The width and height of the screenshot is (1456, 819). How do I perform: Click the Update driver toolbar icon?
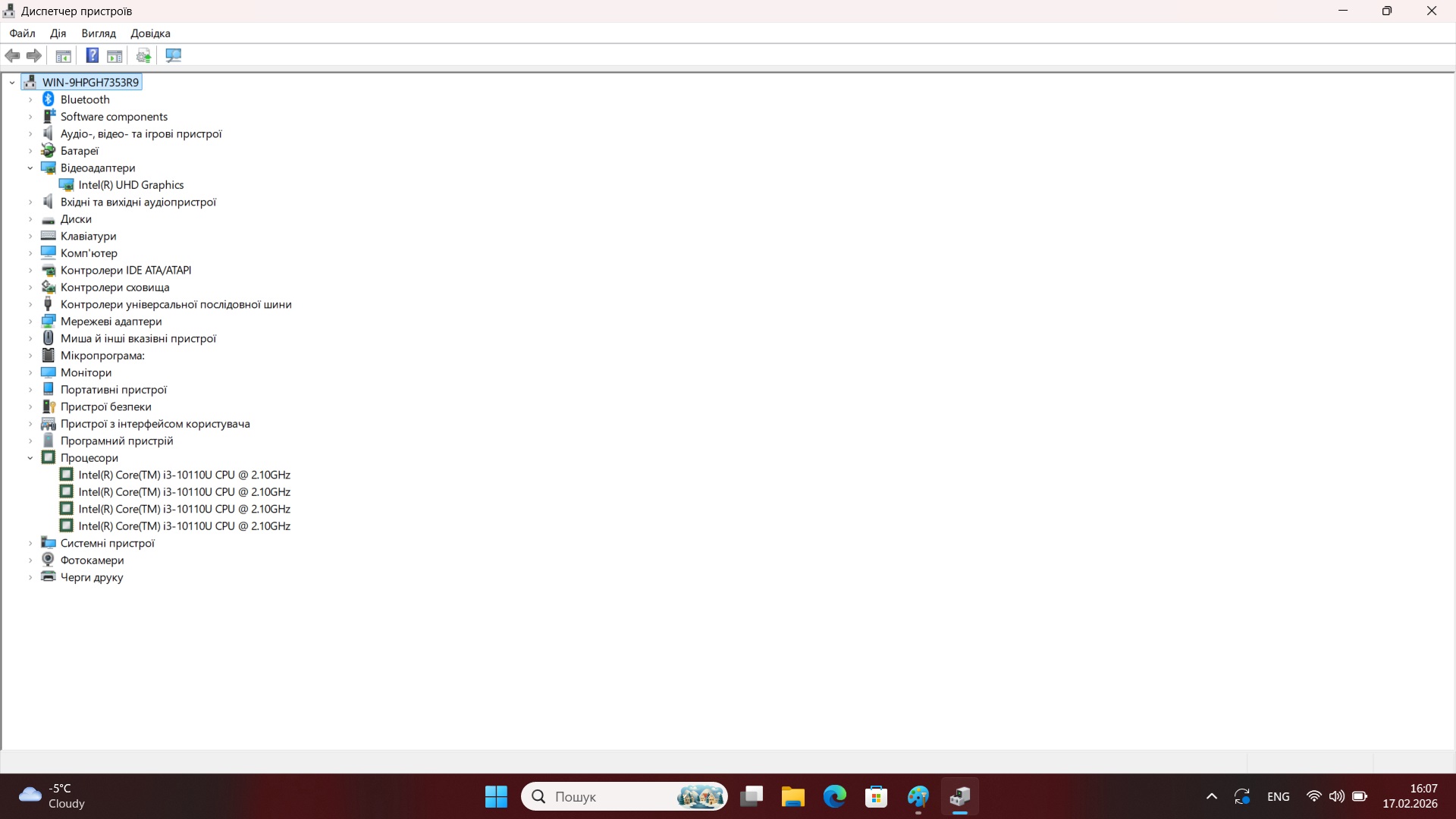(143, 55)
